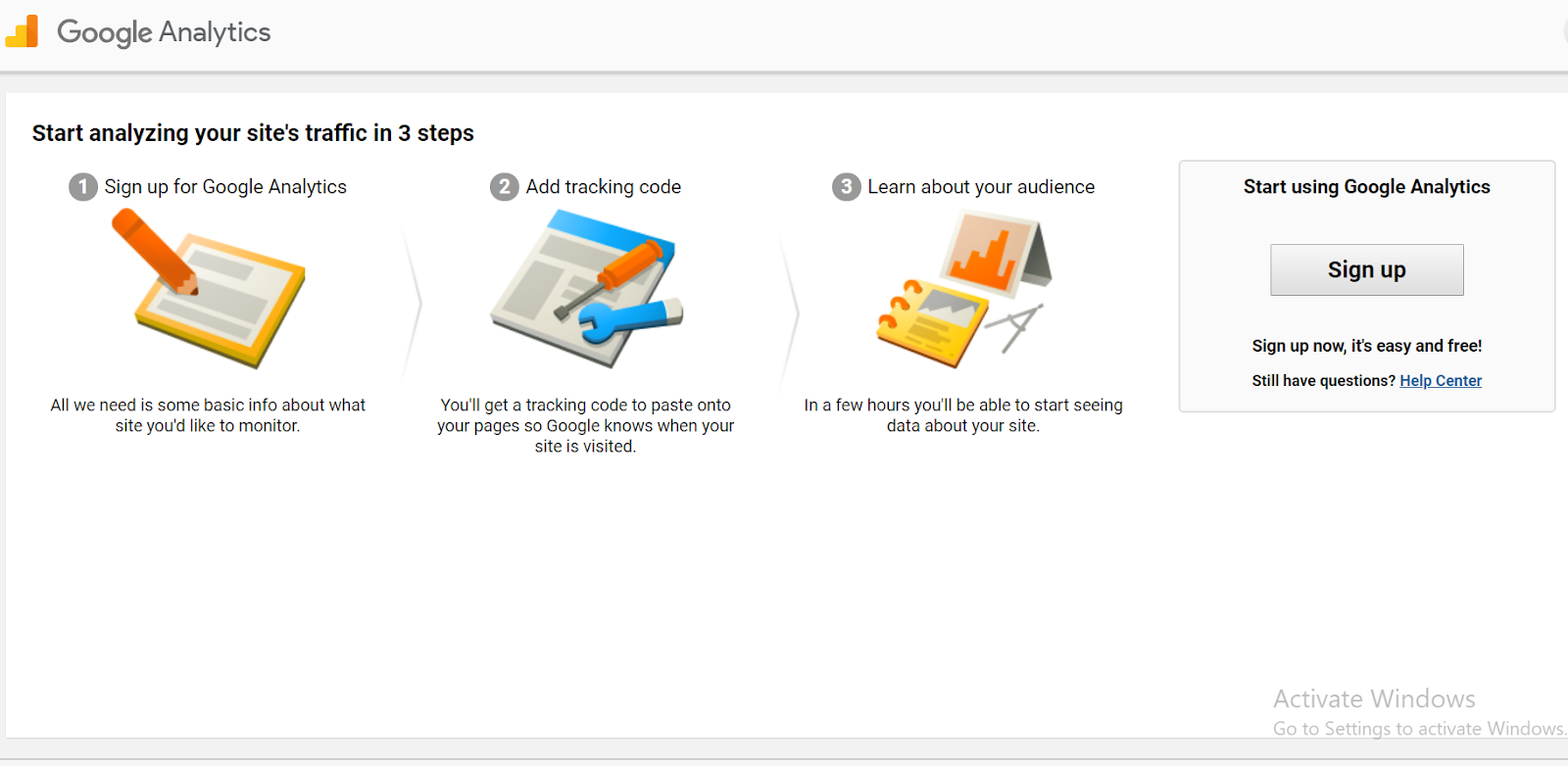Click 'Start using Google Analytics' panel title
Screen dimensions: 1568x766
click(1366, 186)
